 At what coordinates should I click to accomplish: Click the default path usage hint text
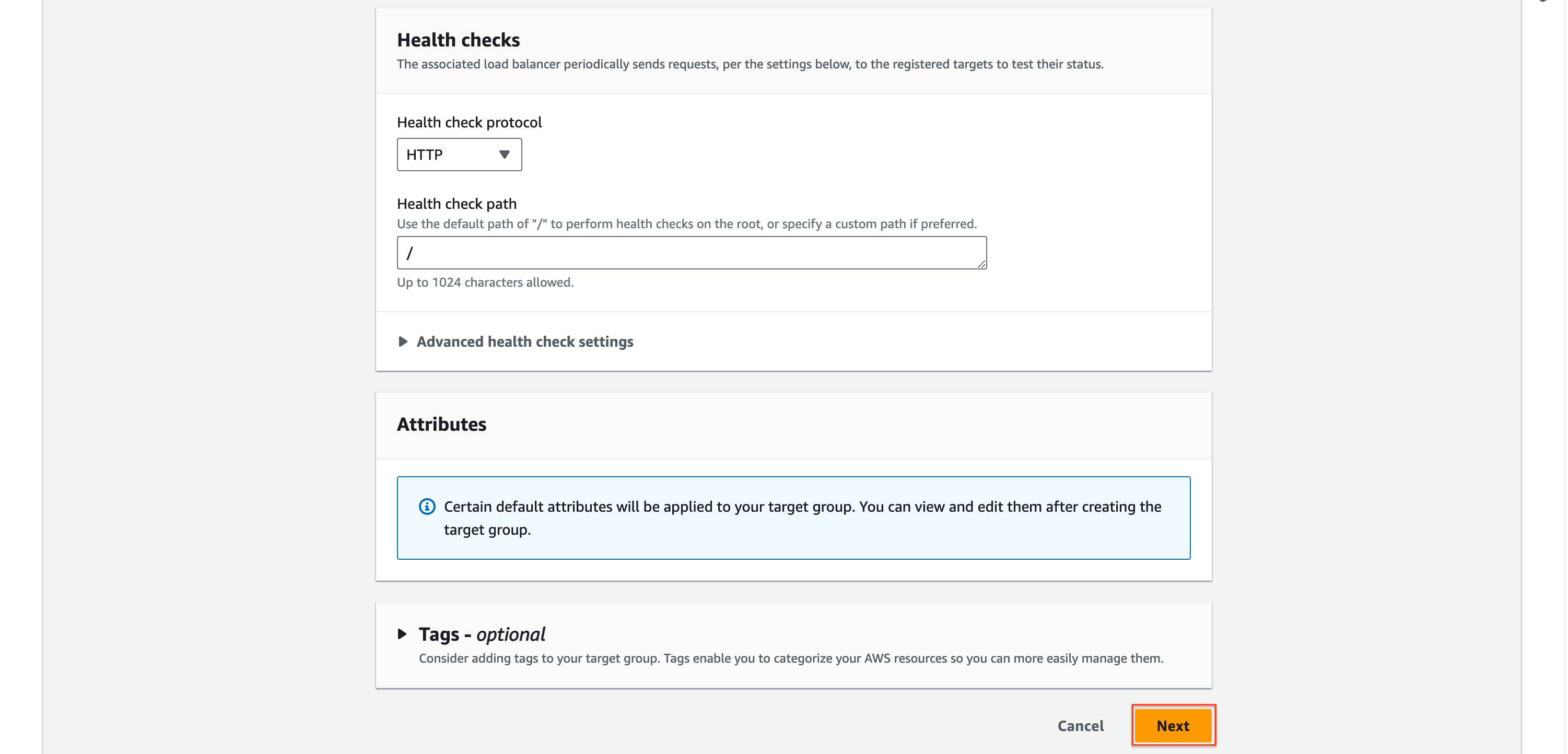click(x=686, y=224)
